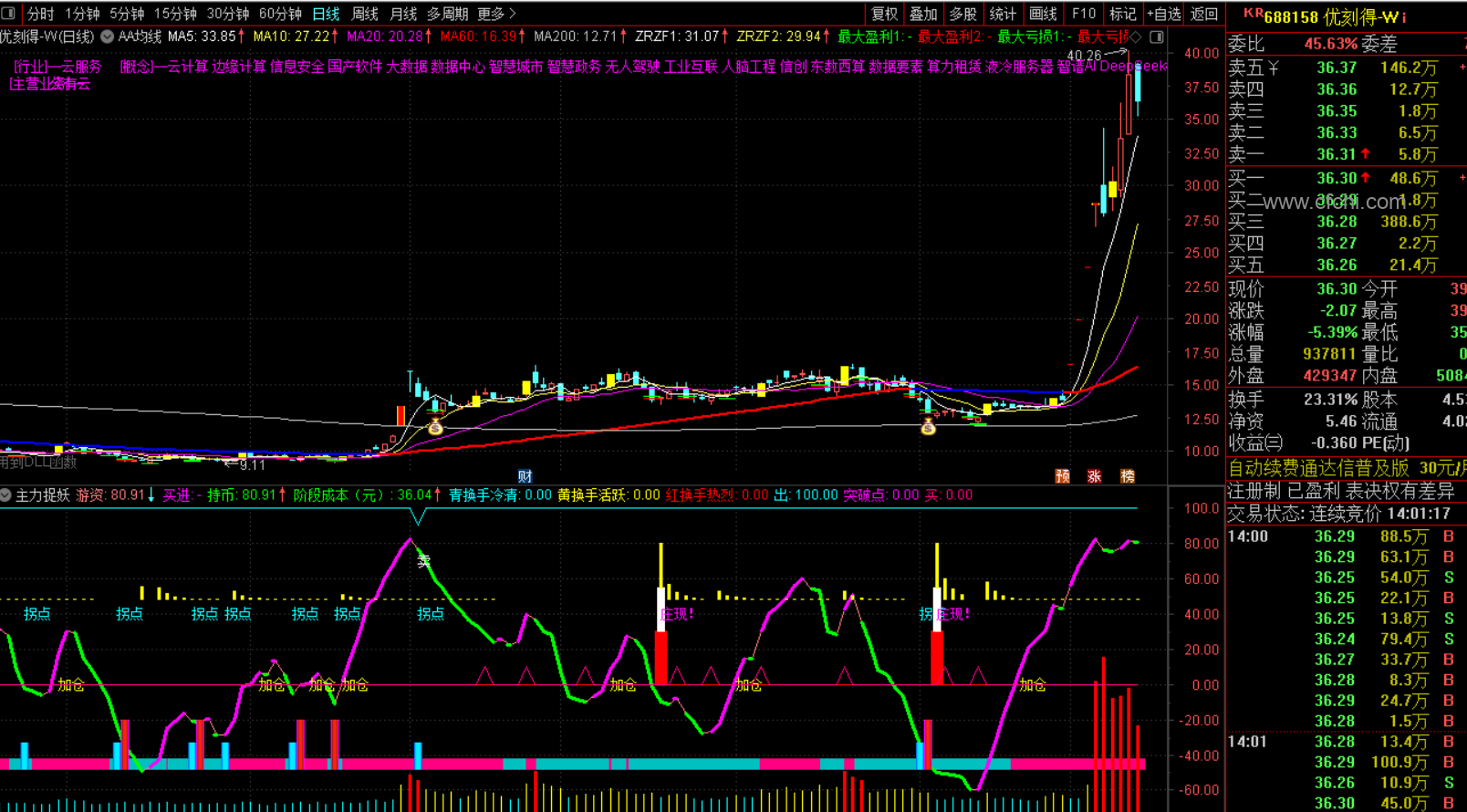Click the 买三 order row at 36.28

tap(1346, 222)
